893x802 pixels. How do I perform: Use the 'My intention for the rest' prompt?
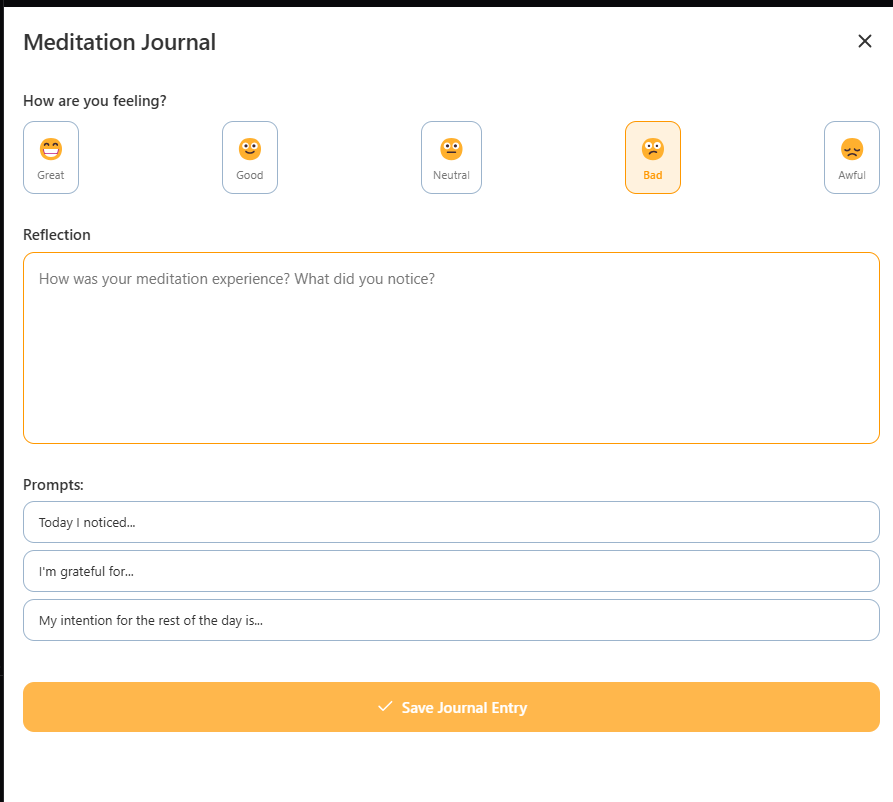(x=452, y=620)
